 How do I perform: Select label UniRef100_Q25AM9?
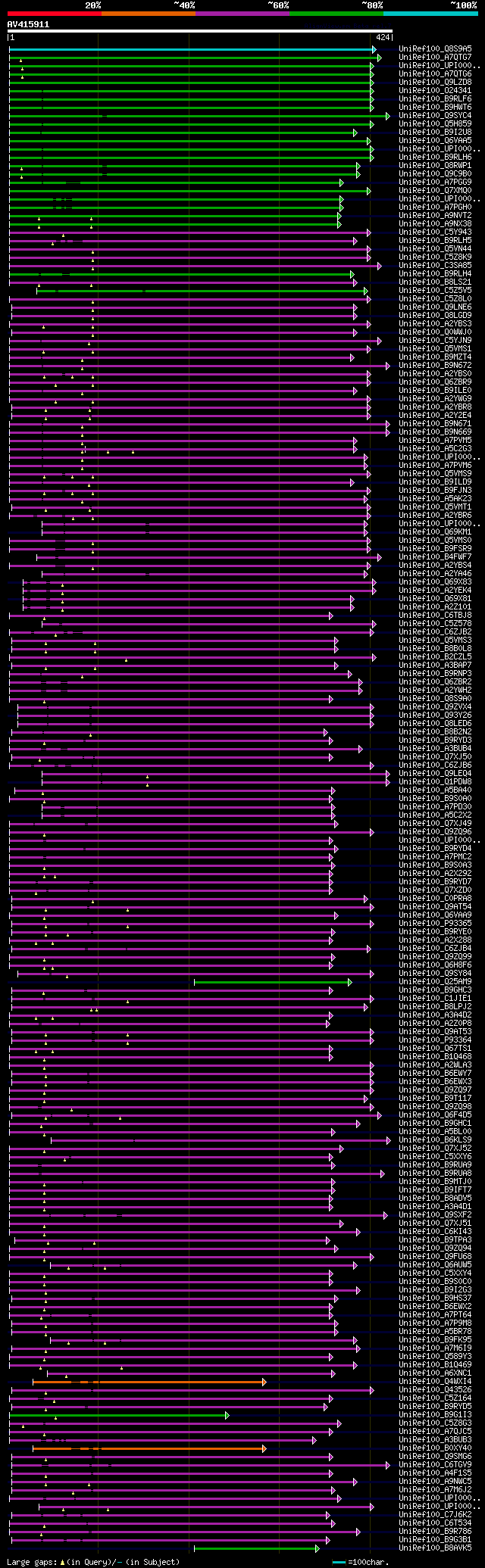pos(435,982)
